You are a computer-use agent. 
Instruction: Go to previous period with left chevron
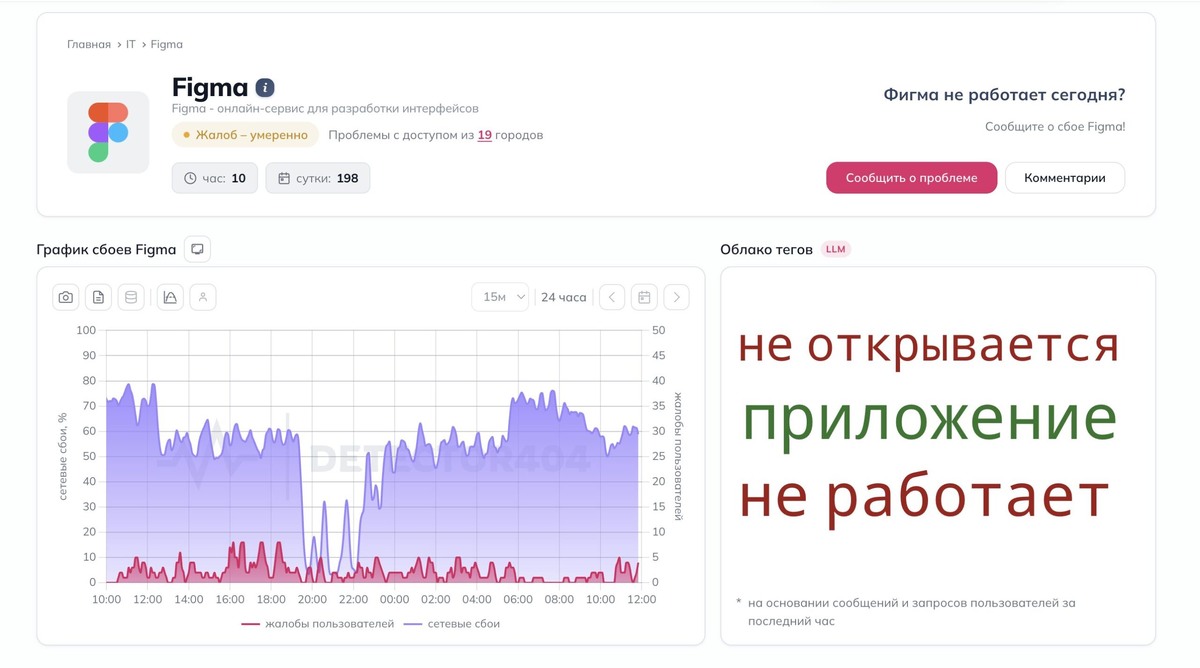point(612,297)
